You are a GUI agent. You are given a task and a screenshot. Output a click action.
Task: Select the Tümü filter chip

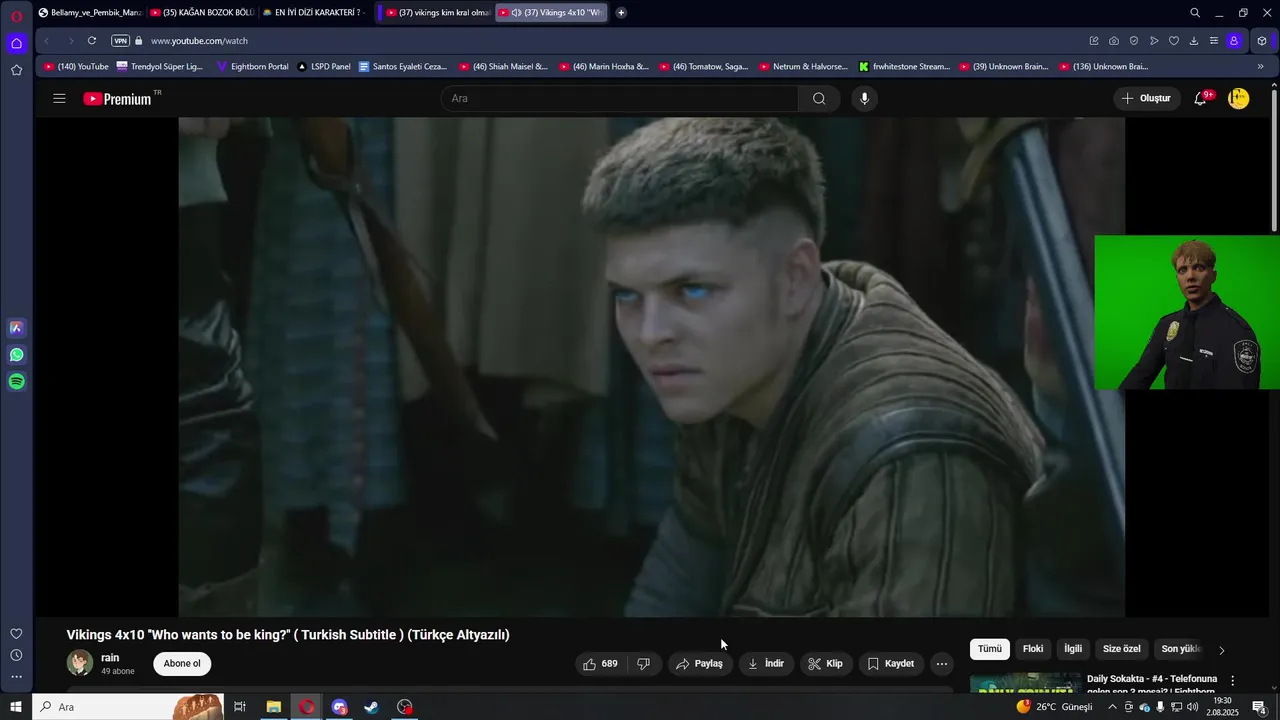click(x=990, y=649)
